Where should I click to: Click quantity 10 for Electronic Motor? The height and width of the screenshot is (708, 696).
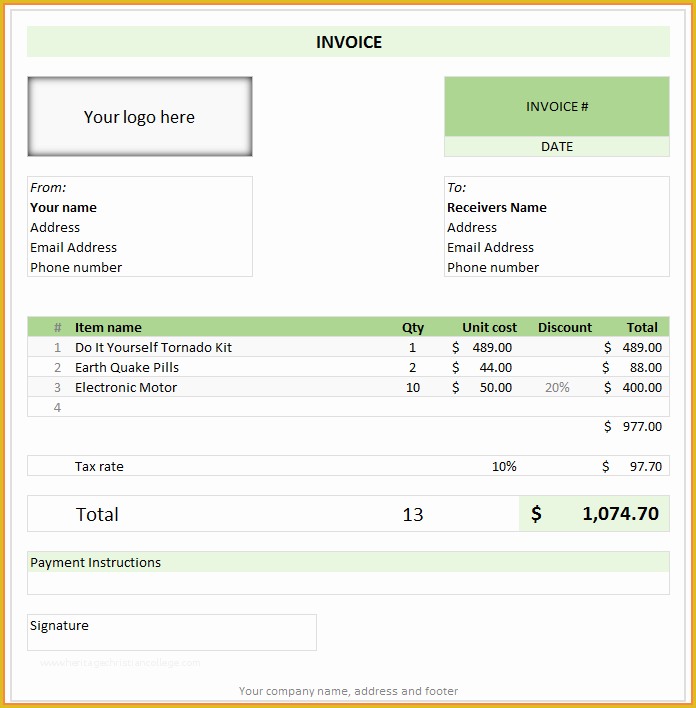click(413, 387)
